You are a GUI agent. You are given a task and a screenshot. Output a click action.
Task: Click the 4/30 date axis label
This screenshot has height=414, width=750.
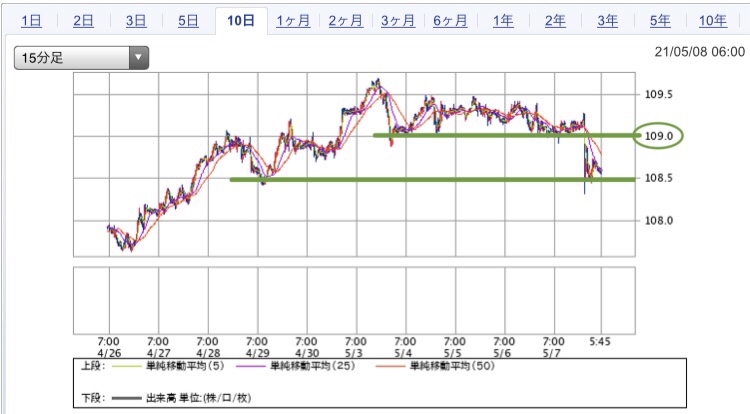click(307, 353)
